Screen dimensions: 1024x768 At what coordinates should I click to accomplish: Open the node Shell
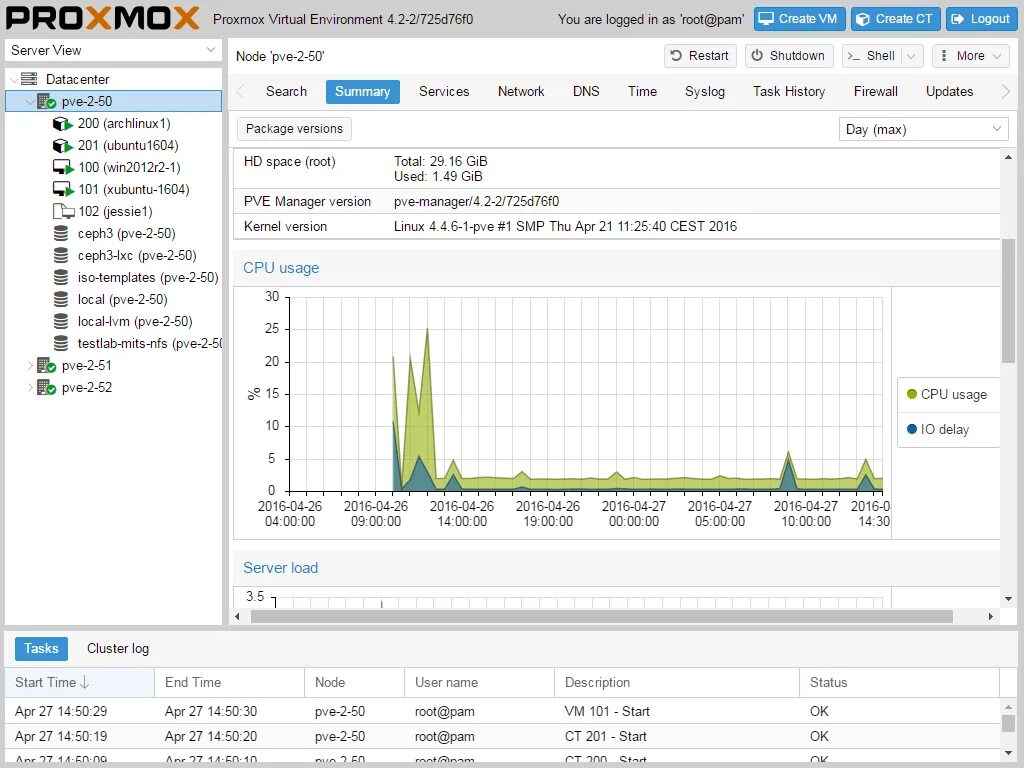872,56
